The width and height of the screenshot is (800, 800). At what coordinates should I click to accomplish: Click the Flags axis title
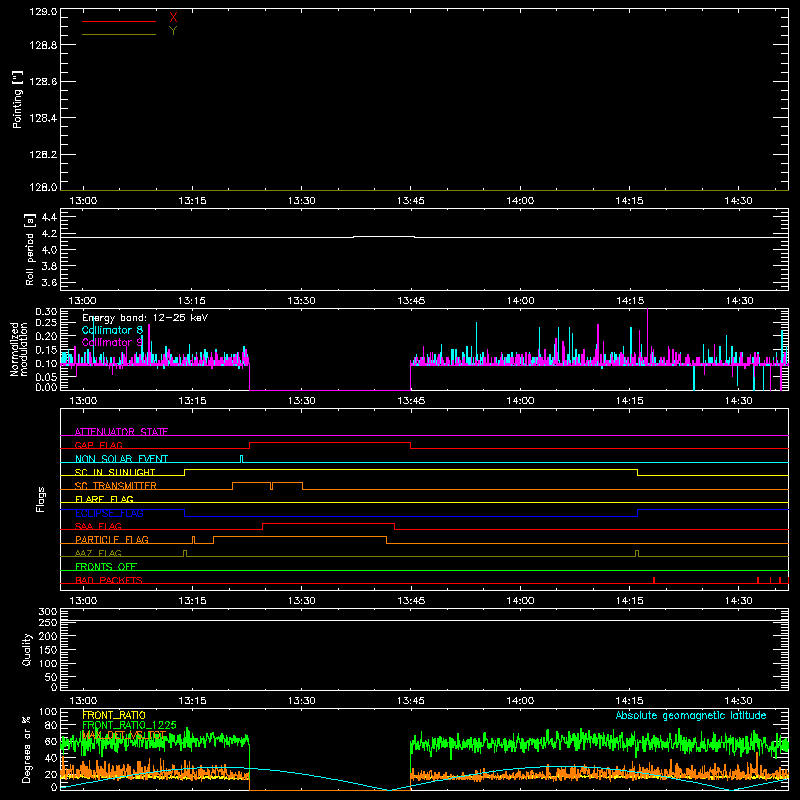point(41,499)
